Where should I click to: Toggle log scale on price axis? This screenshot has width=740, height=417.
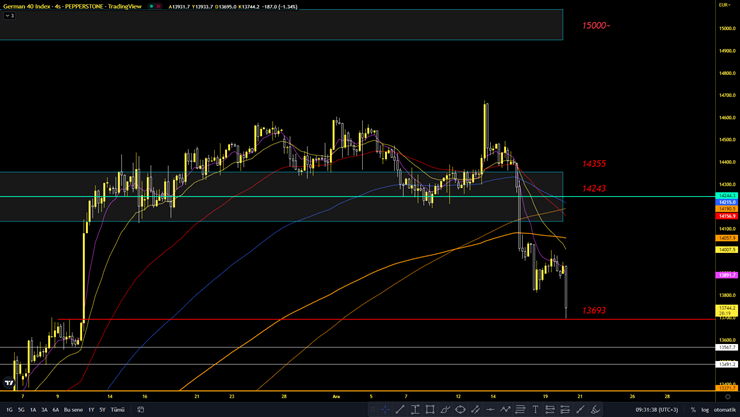pyautogui.click(x=705, y=409)
